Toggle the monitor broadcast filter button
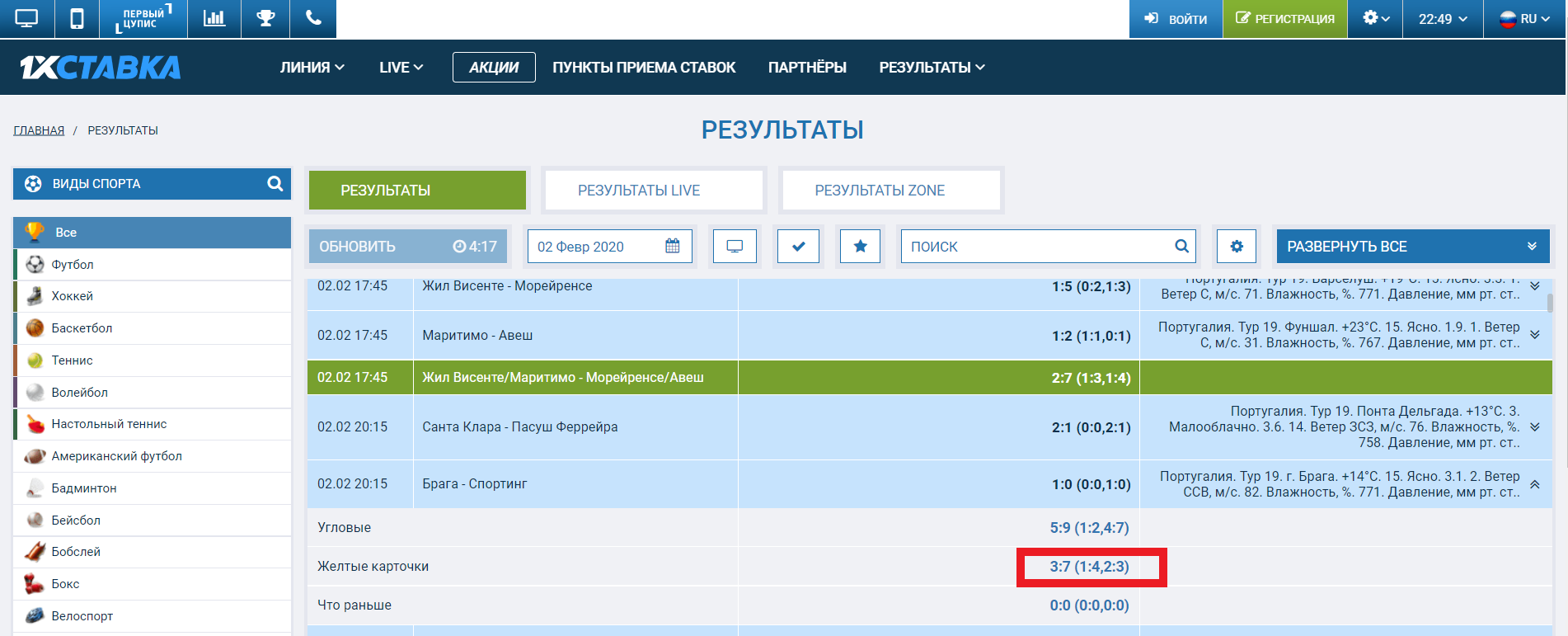Viewport: 1568px width, 636px height. tap(735, 246)
